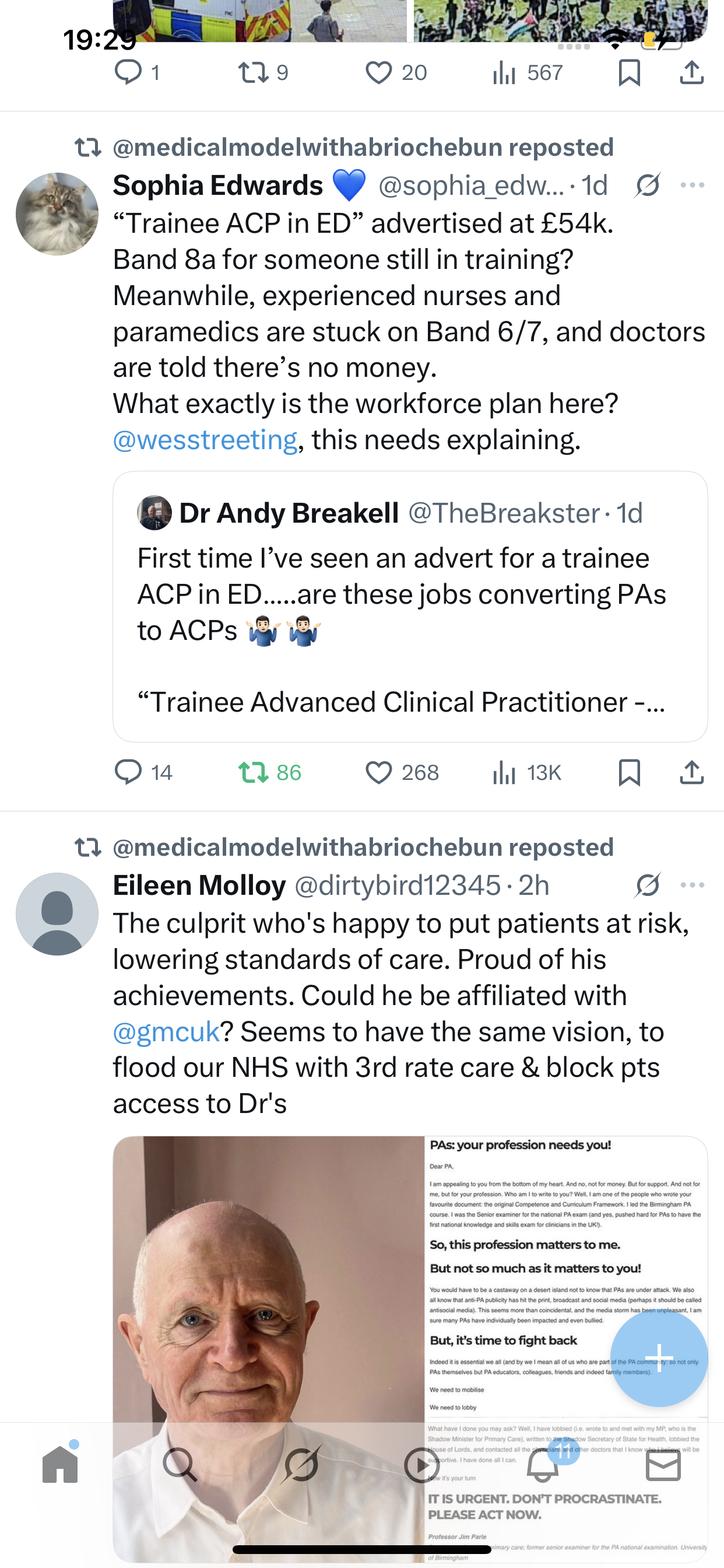Open more options on Eileen Molloy's post
The image size is (724, 1568).
(x=692, y=885)
